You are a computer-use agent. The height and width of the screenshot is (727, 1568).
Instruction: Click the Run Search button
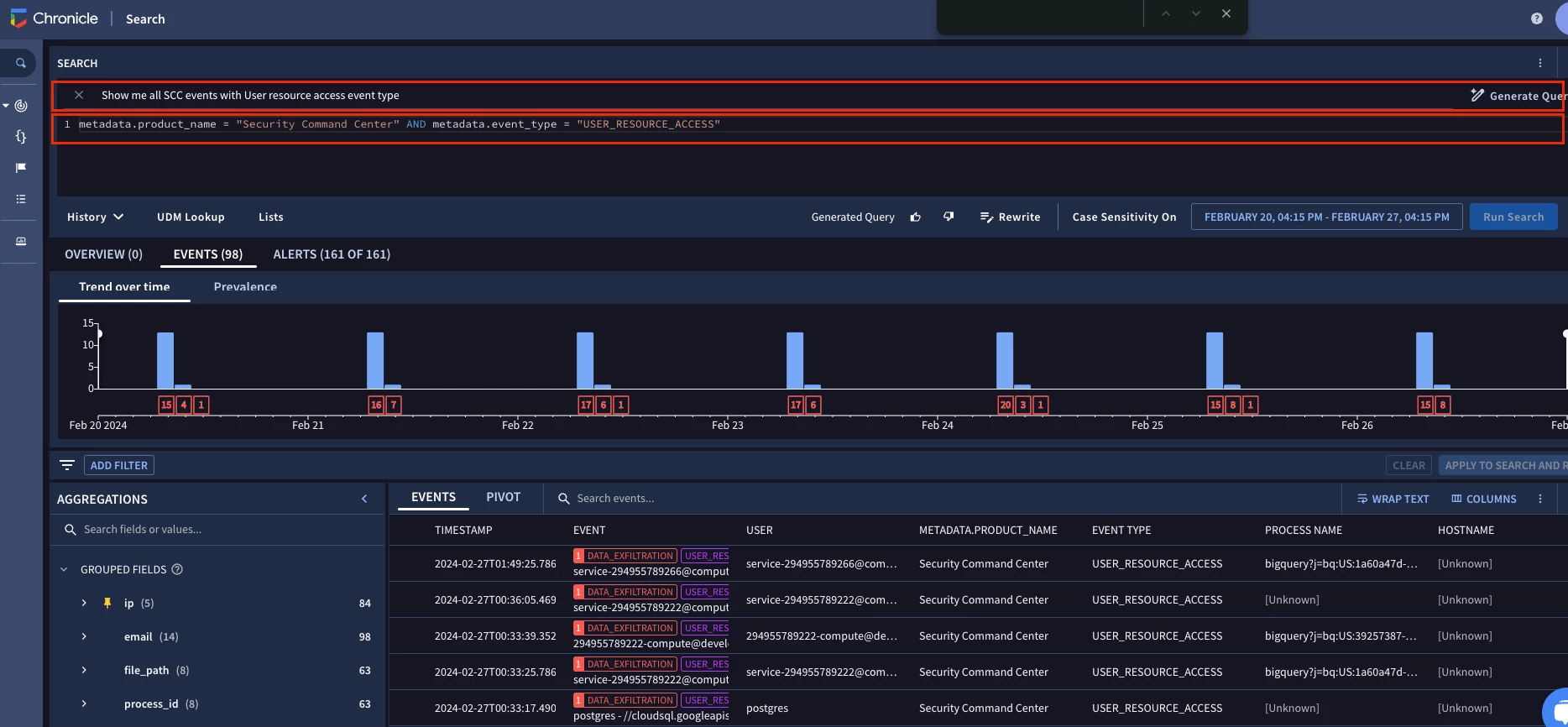tap(1513, 217)
